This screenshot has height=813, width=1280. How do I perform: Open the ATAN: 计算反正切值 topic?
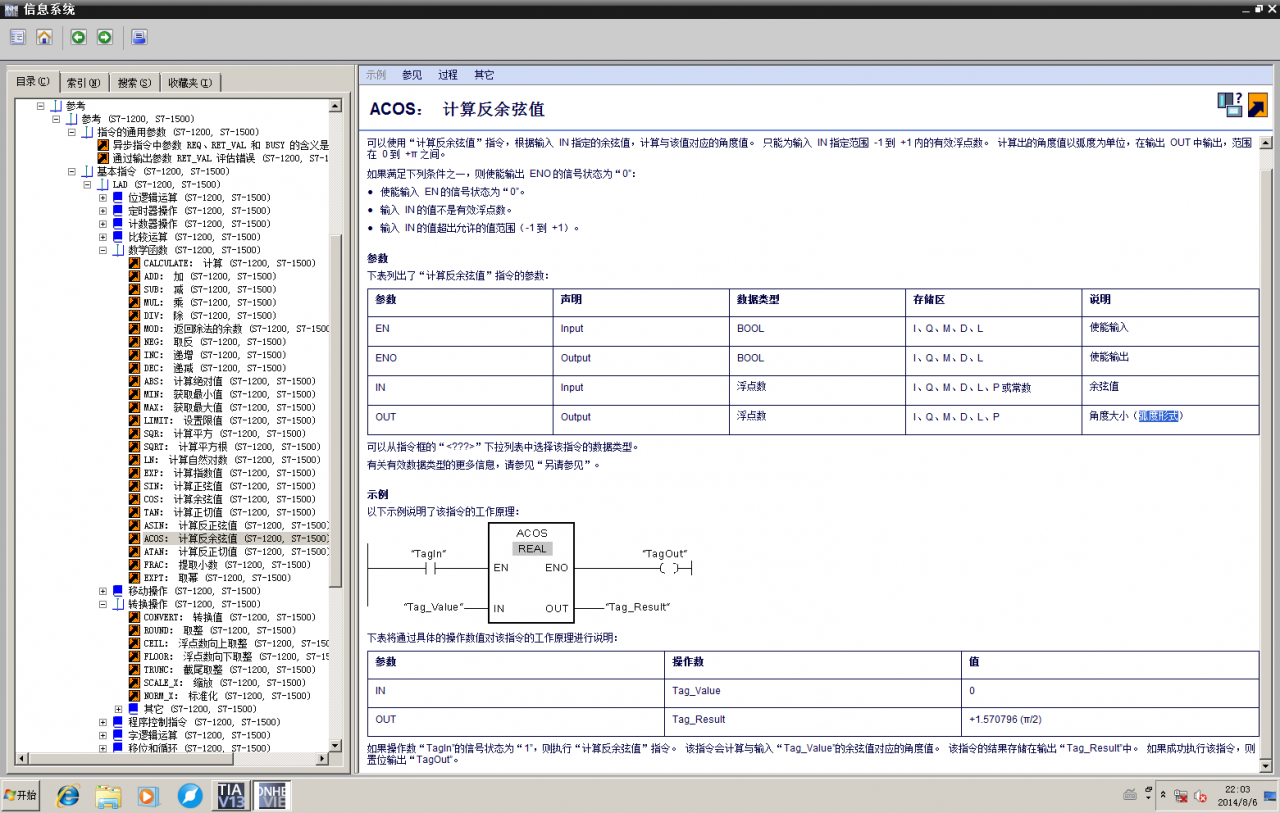[236, 551]
